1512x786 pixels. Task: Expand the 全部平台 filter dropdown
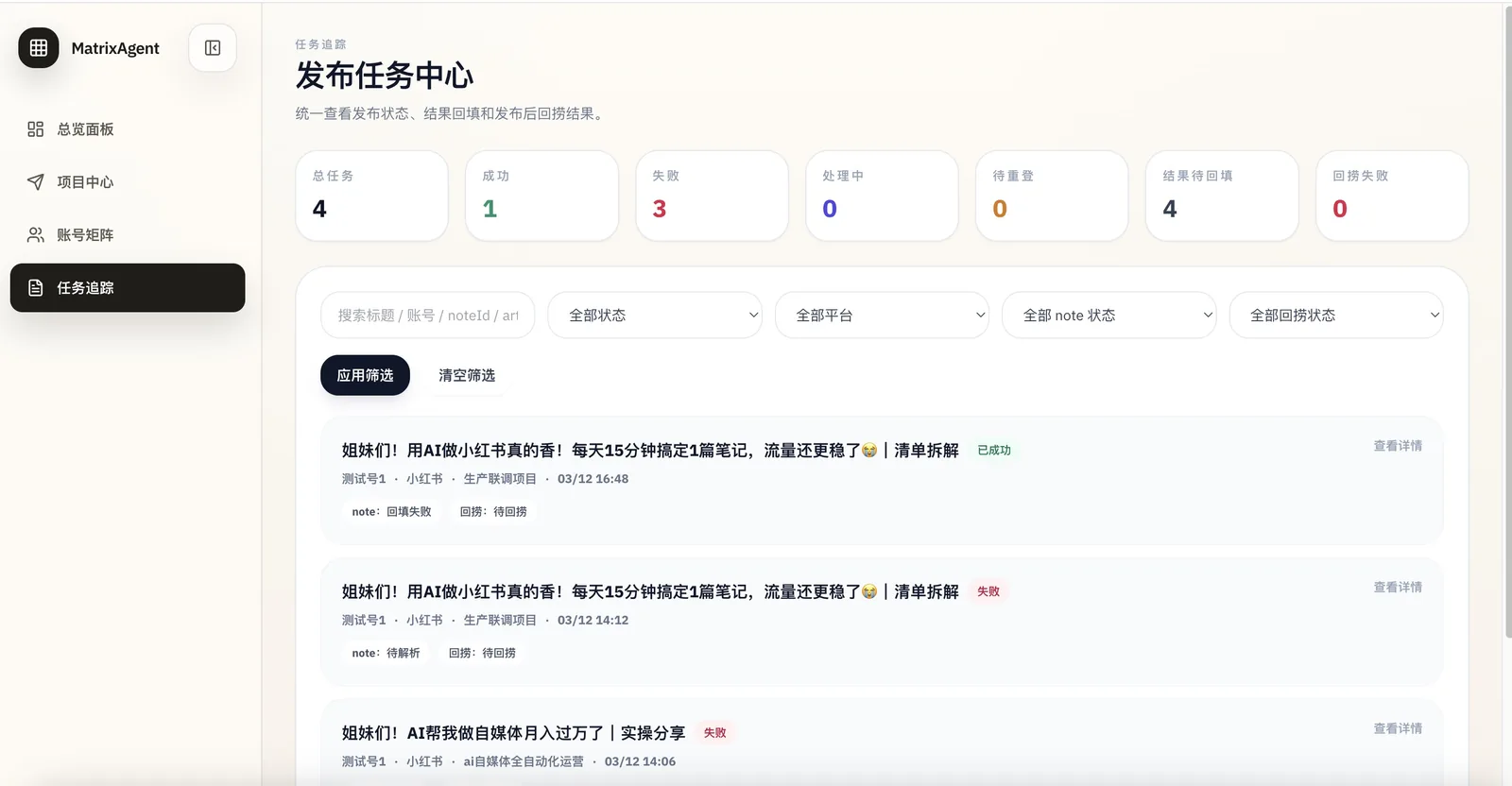pos(882,316)
